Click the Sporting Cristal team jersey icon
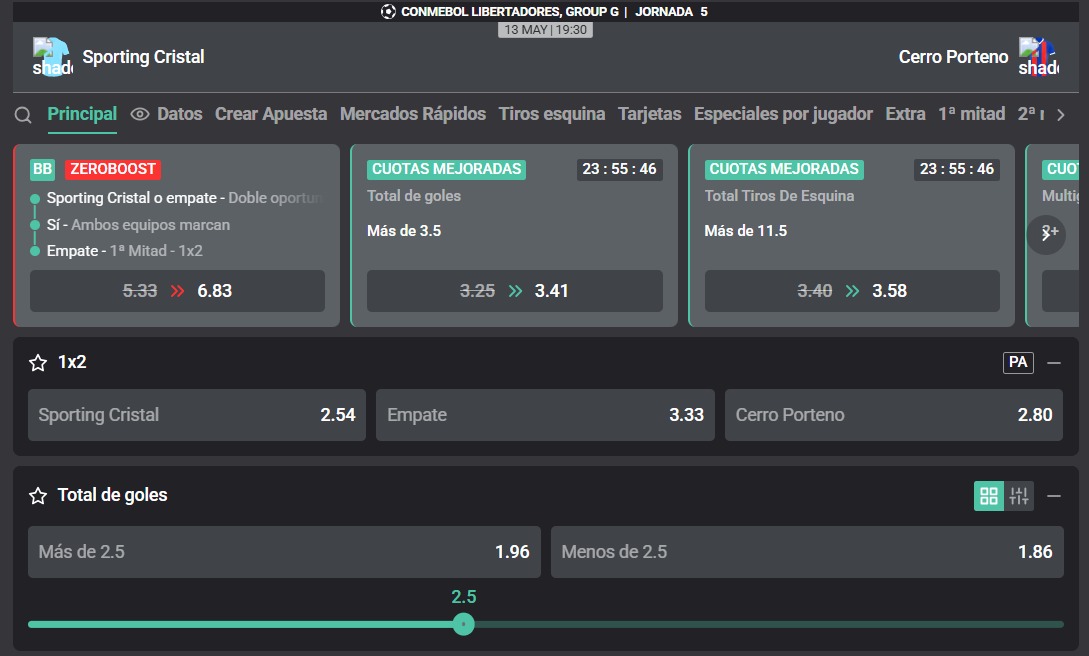The image size is (1089, 656). point(52,57)
